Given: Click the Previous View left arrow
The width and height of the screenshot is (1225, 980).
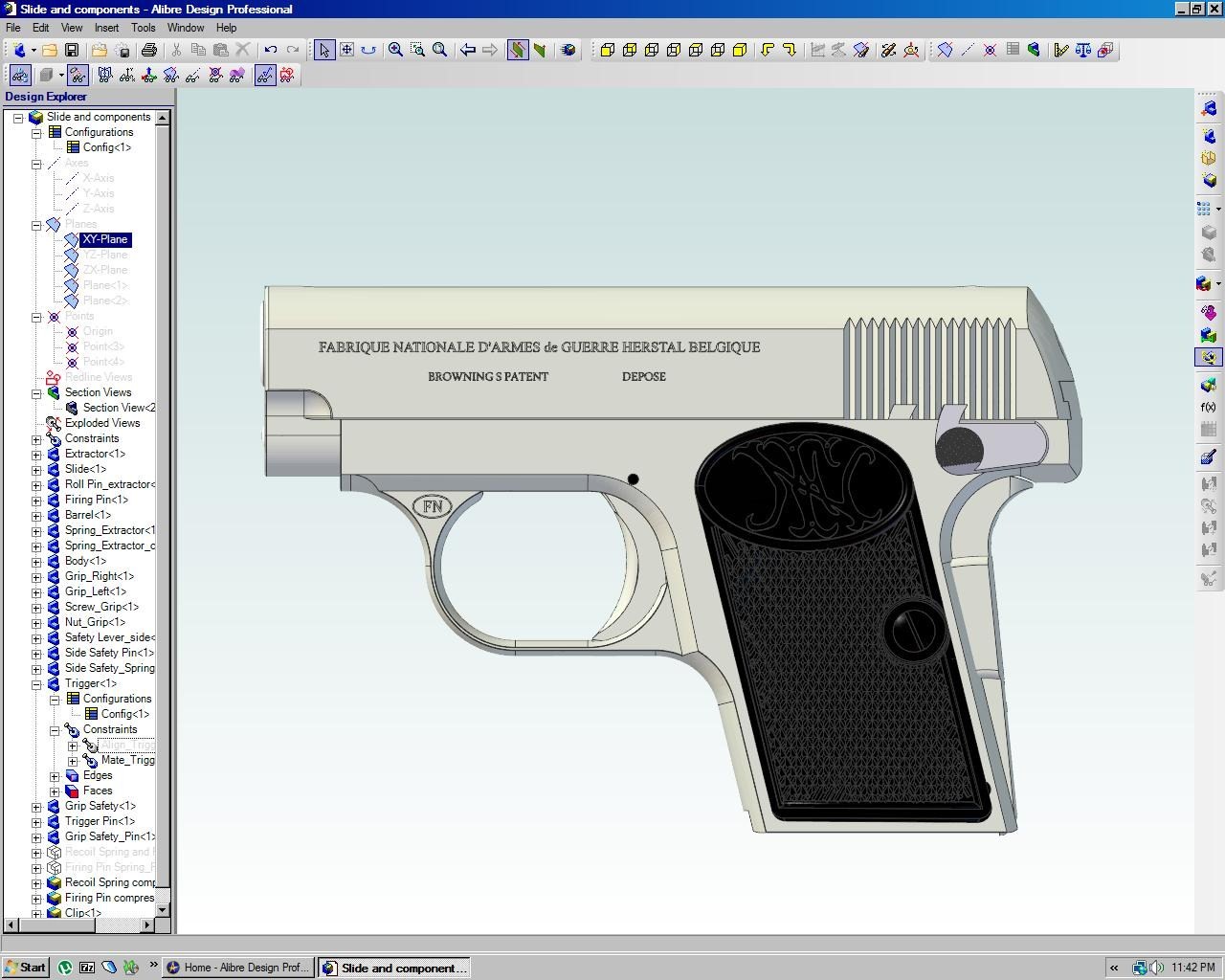Looking at the screenshot, I should [468, 50].
